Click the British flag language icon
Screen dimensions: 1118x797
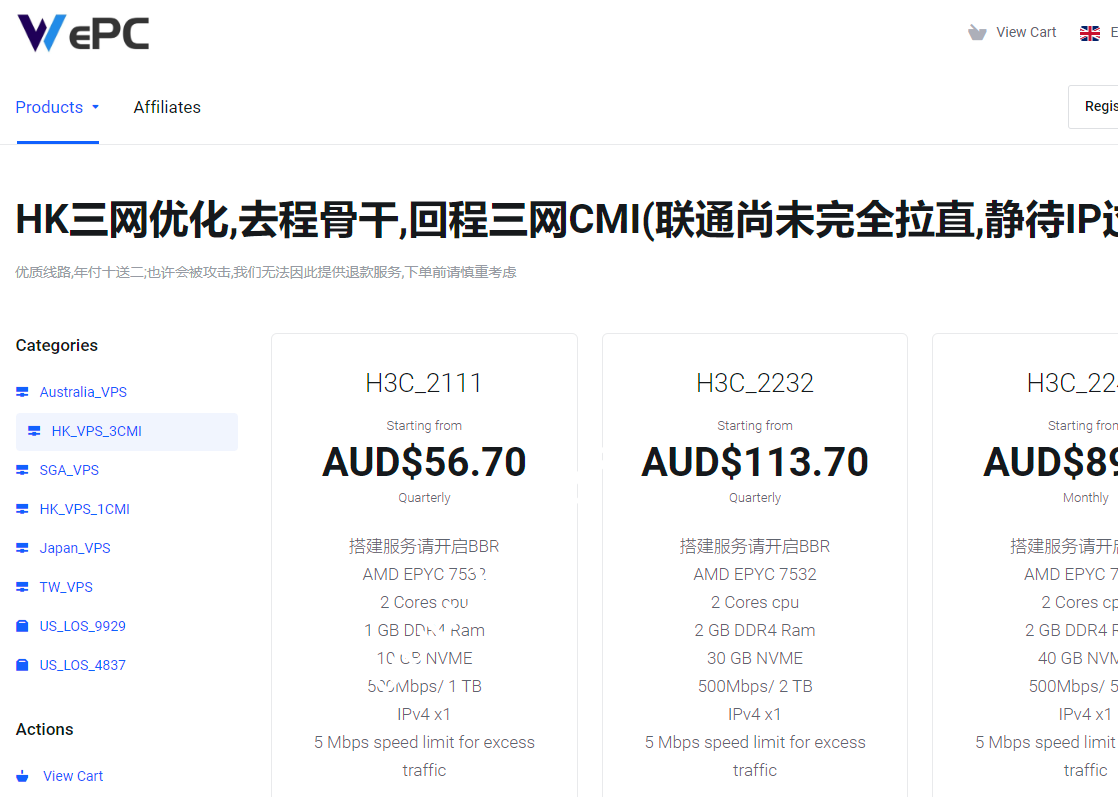click(1089, 31)
